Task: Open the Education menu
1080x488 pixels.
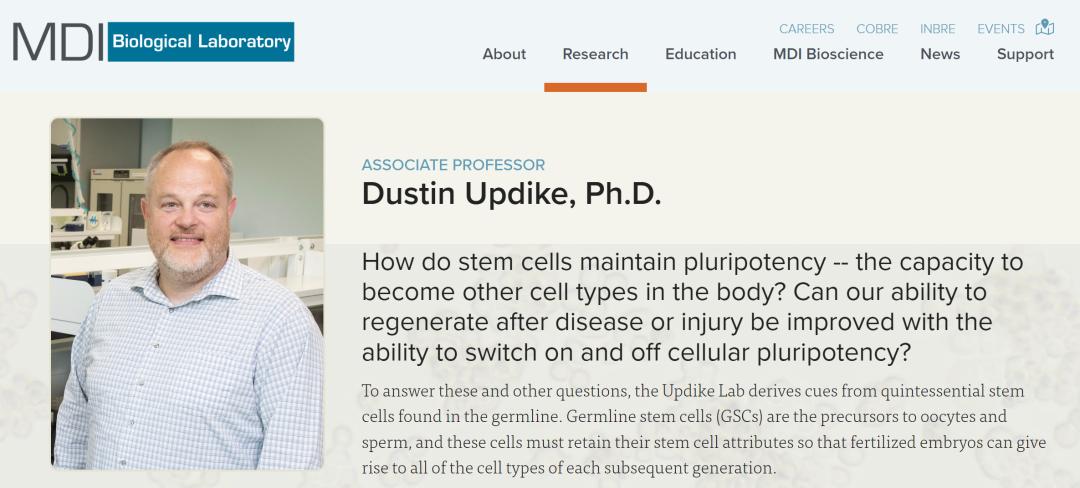Action: 700,54
